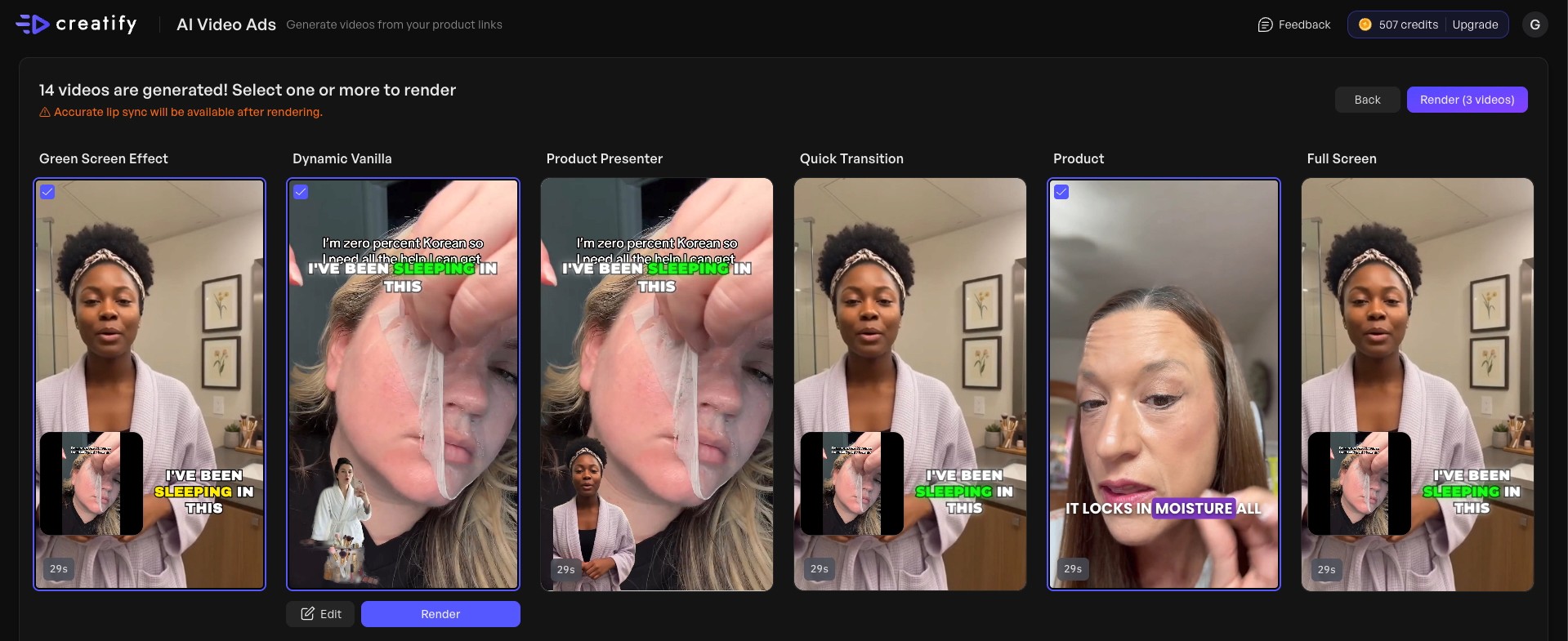
Task: Uncheck the Product video checkbox
Action: pyautogui.click(x=1061, y=192)
